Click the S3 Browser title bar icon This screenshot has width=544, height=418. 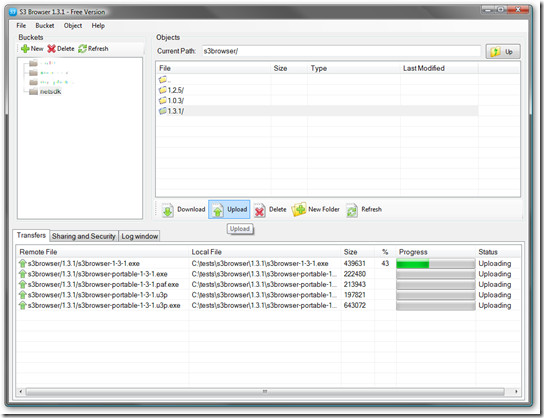click(x=13, y=12)
